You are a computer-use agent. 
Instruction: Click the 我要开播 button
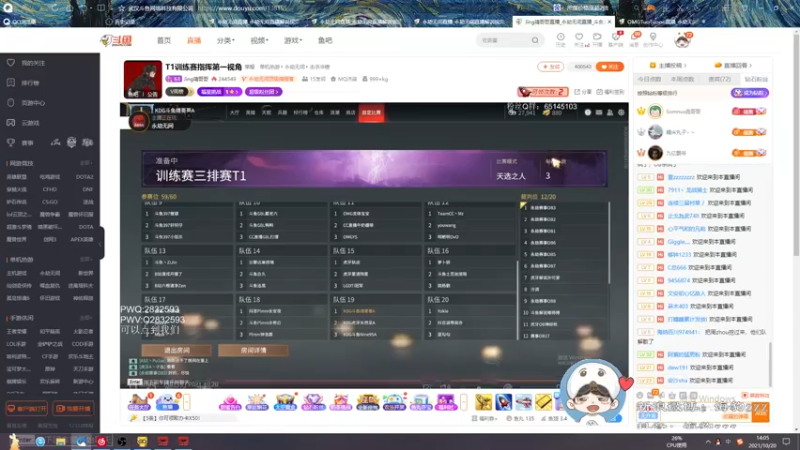[x=74, y=409]
